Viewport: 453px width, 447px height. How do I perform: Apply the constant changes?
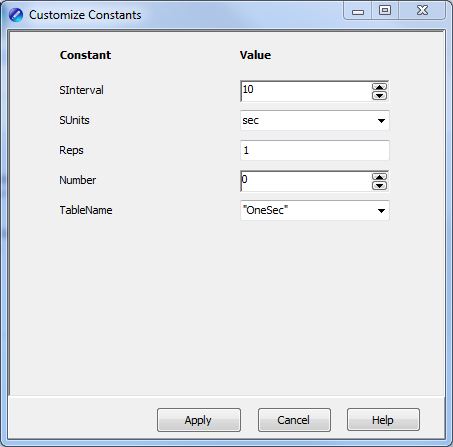199,420
